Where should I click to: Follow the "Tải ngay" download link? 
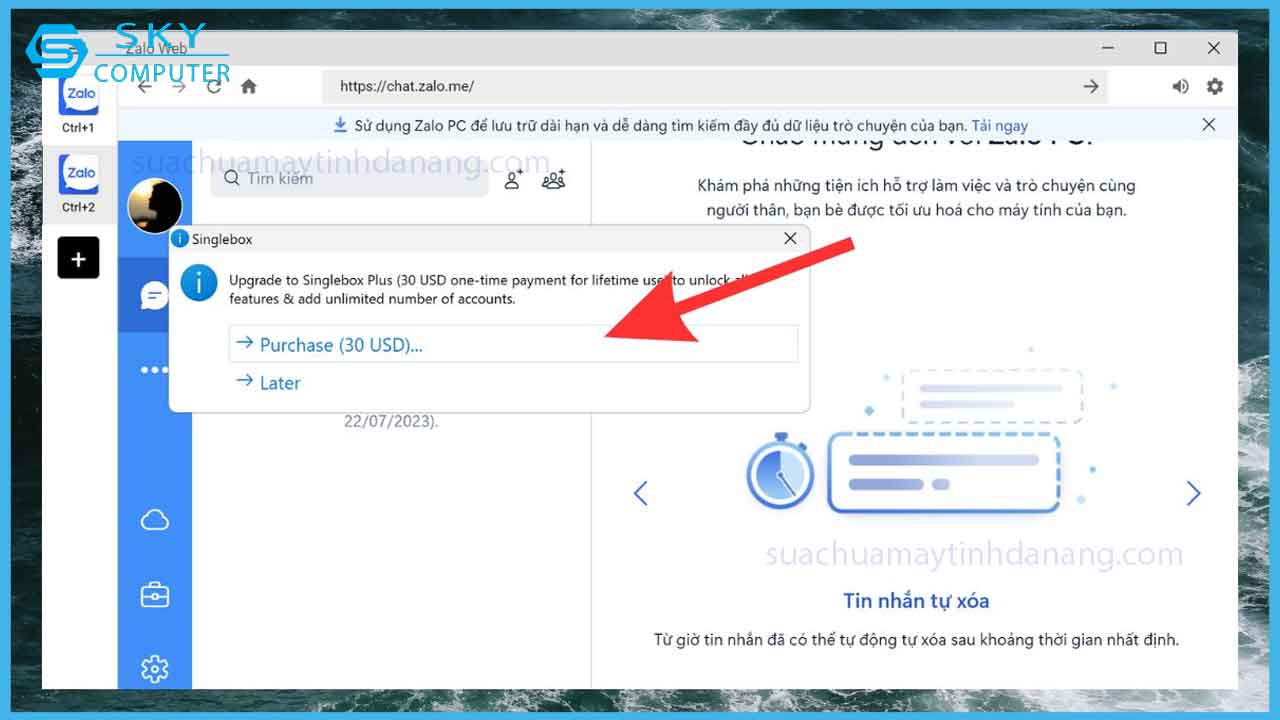coord(999,126)
